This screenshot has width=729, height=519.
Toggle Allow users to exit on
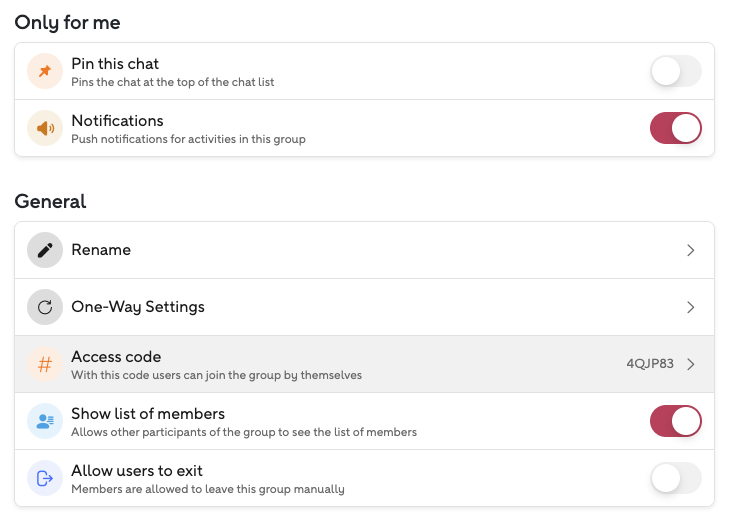(x=676, y=478)
